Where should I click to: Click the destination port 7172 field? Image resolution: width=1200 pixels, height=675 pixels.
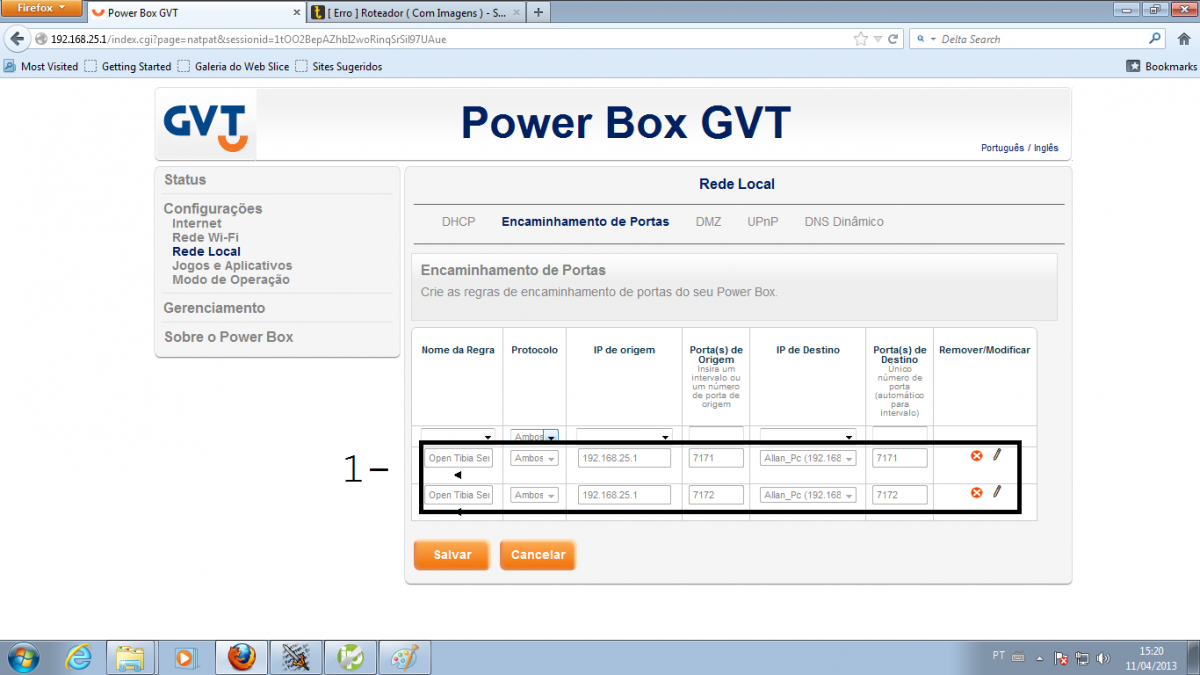point(900,495)
